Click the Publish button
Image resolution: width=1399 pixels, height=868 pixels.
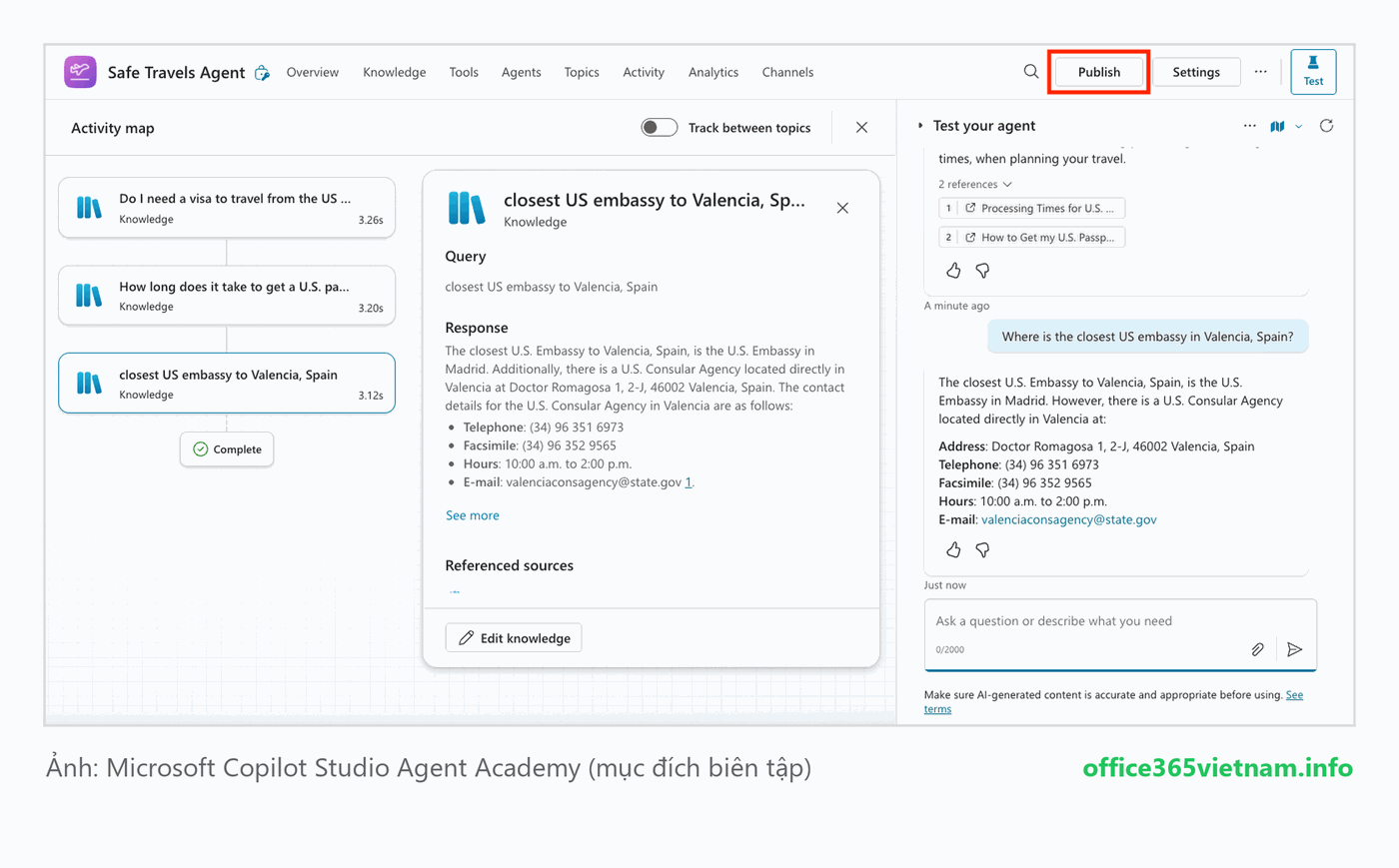(1099, 72)
